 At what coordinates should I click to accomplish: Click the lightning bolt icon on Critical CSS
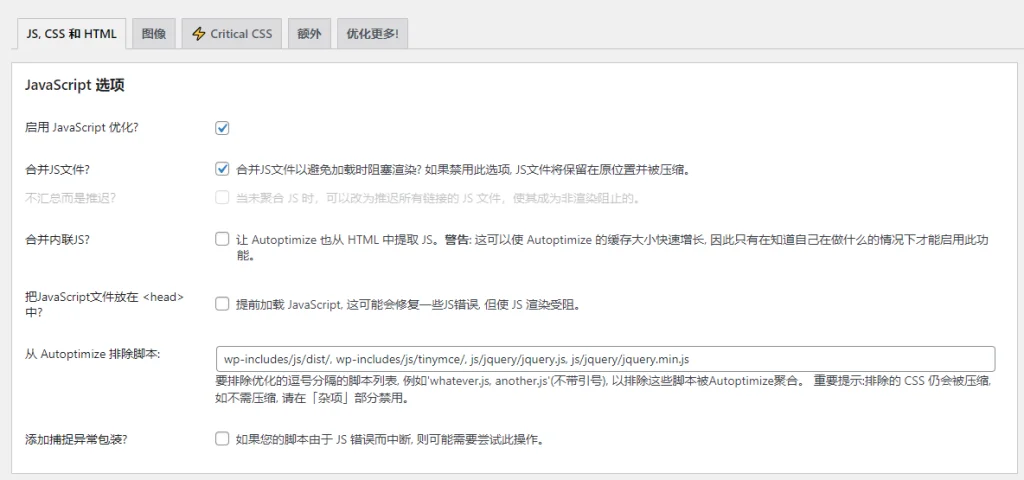(199, 34)
